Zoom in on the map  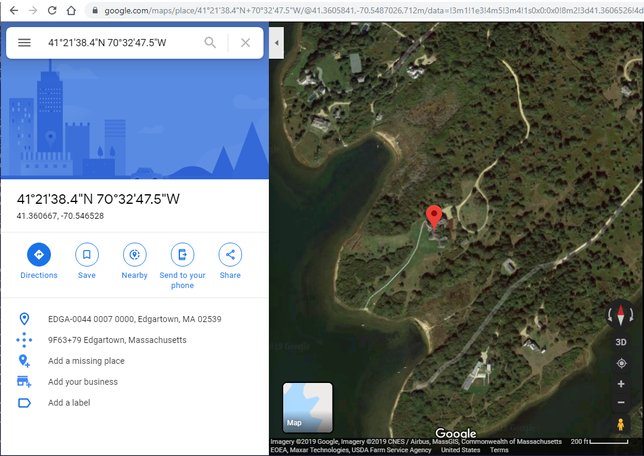pos(621,384)
